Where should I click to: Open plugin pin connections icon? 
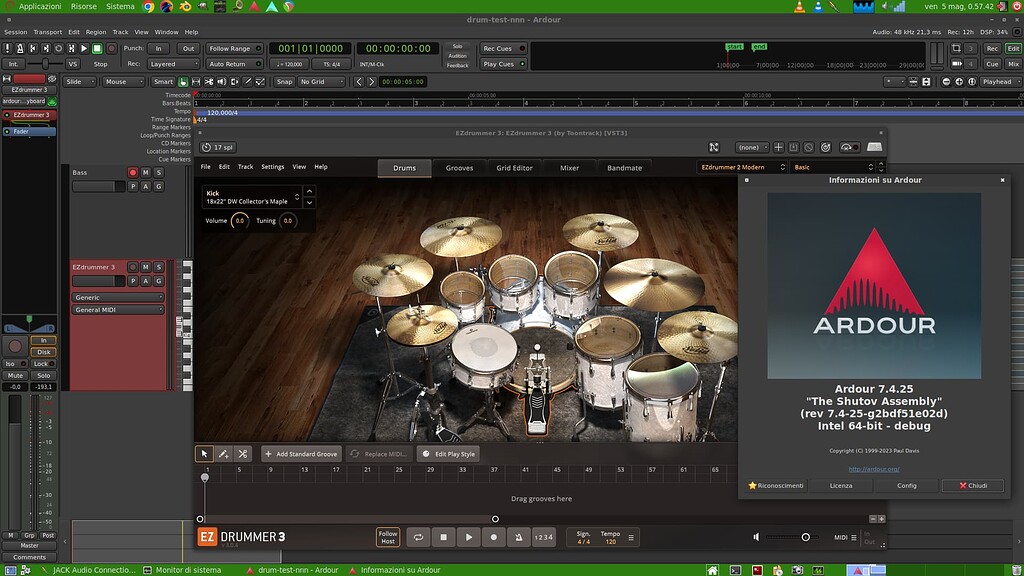pos(714,148)
